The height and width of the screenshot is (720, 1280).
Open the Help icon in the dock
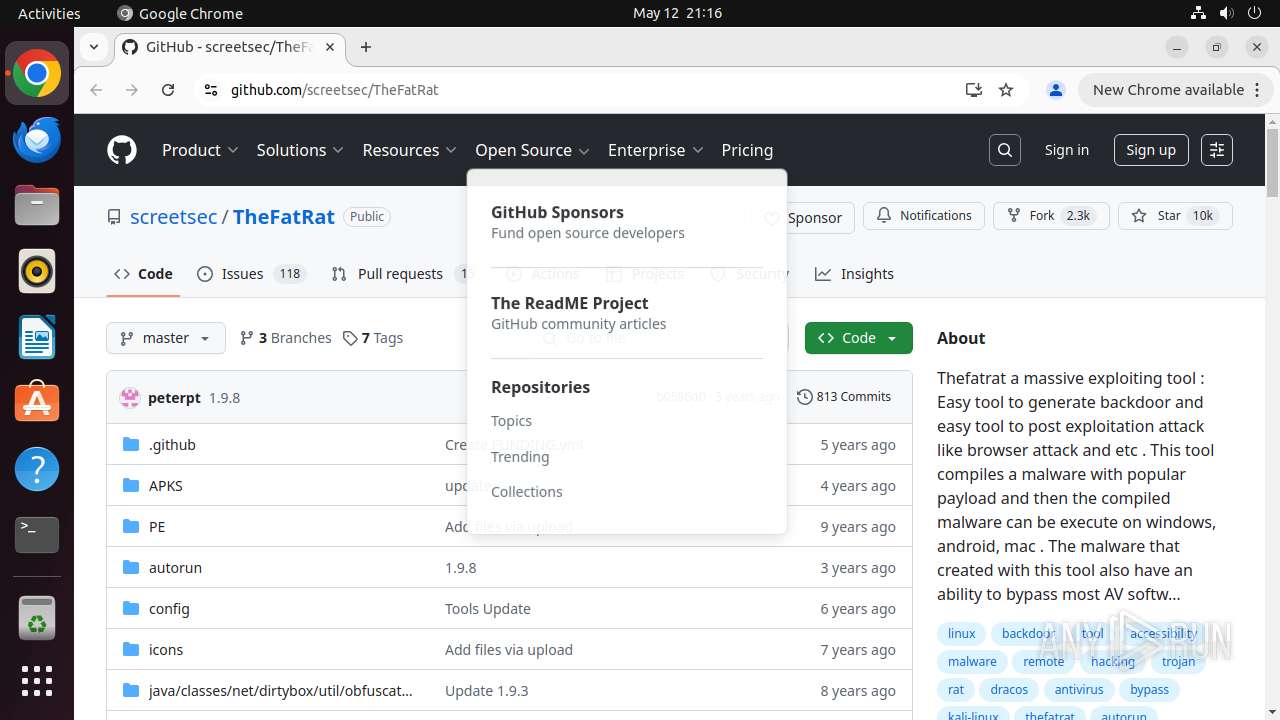point(37,469)
